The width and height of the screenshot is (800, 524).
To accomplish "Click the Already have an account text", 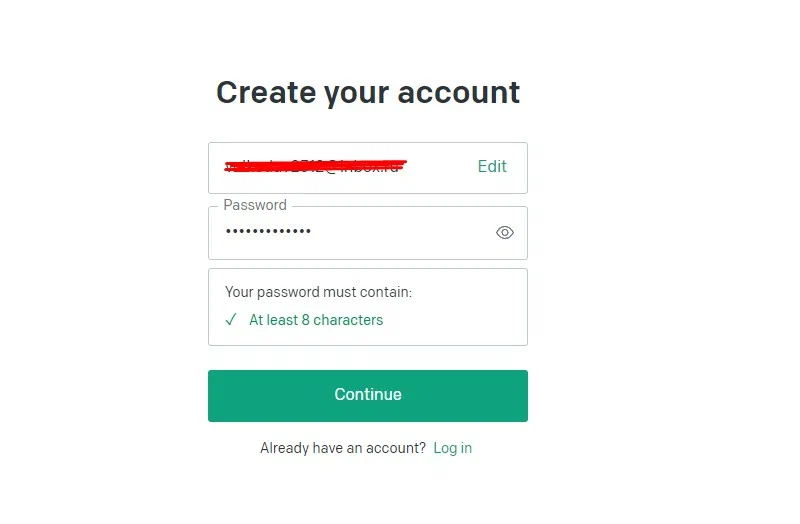I will (343, 448).
